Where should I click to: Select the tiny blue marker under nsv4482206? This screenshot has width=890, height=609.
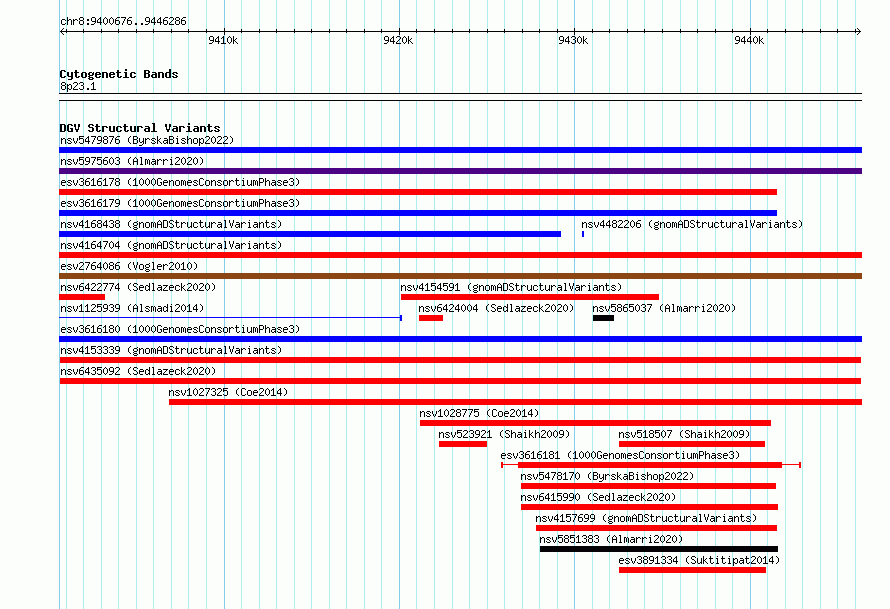[583, 234]
